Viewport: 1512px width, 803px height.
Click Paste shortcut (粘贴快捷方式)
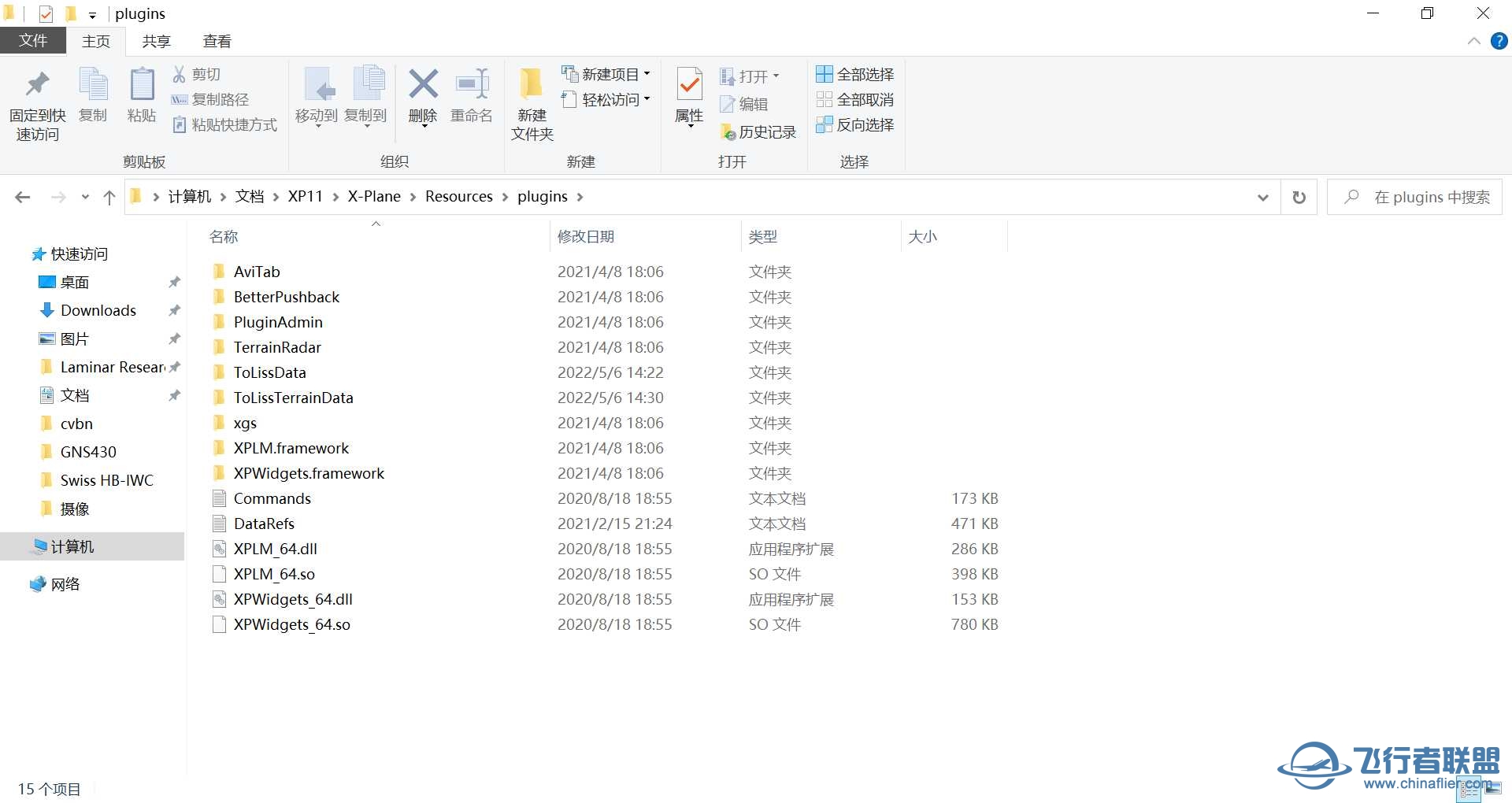point(224,124)
